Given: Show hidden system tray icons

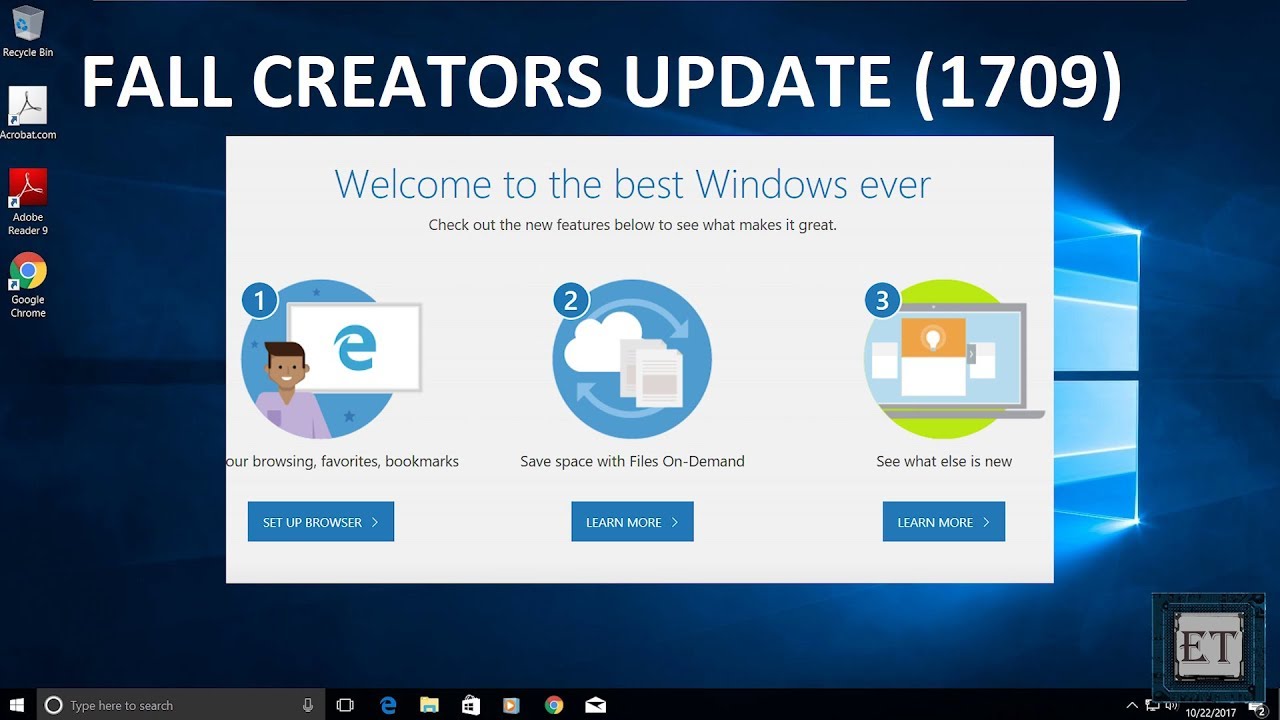Looking at the screenshot, I should point(1132,705).
